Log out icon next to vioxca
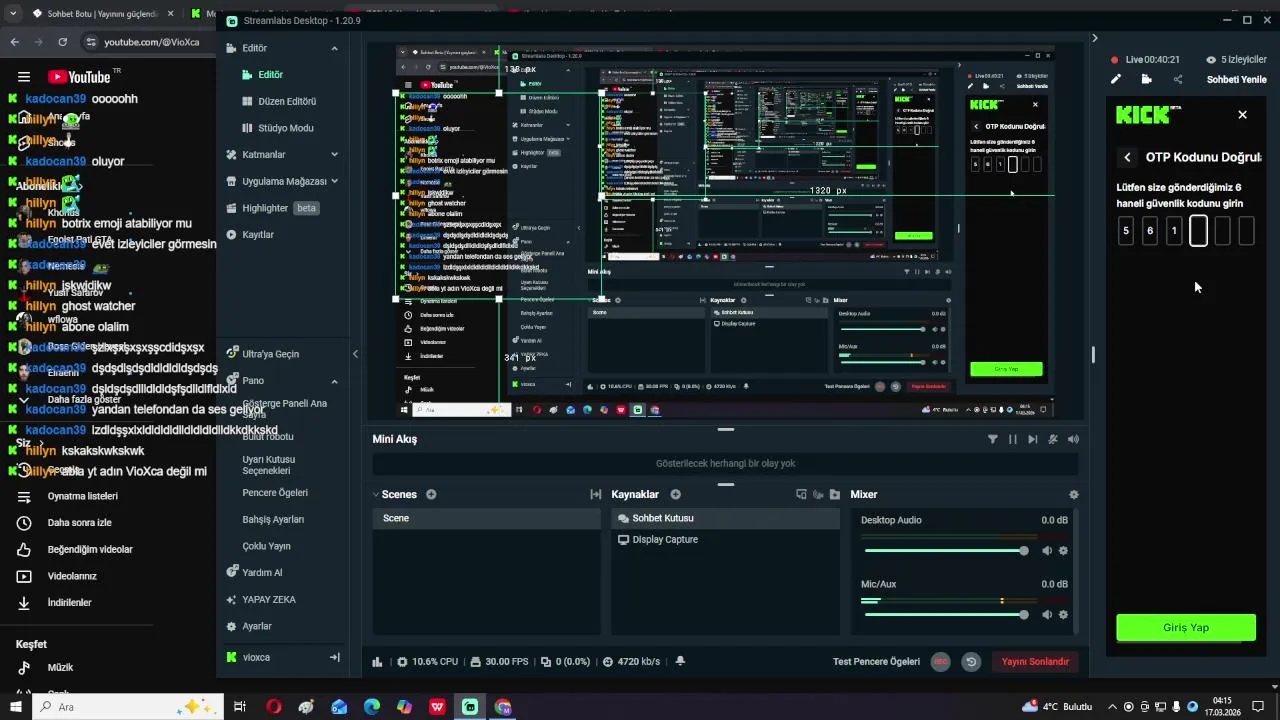This screenshot has width=1280, height=720. tap(334, 657)
